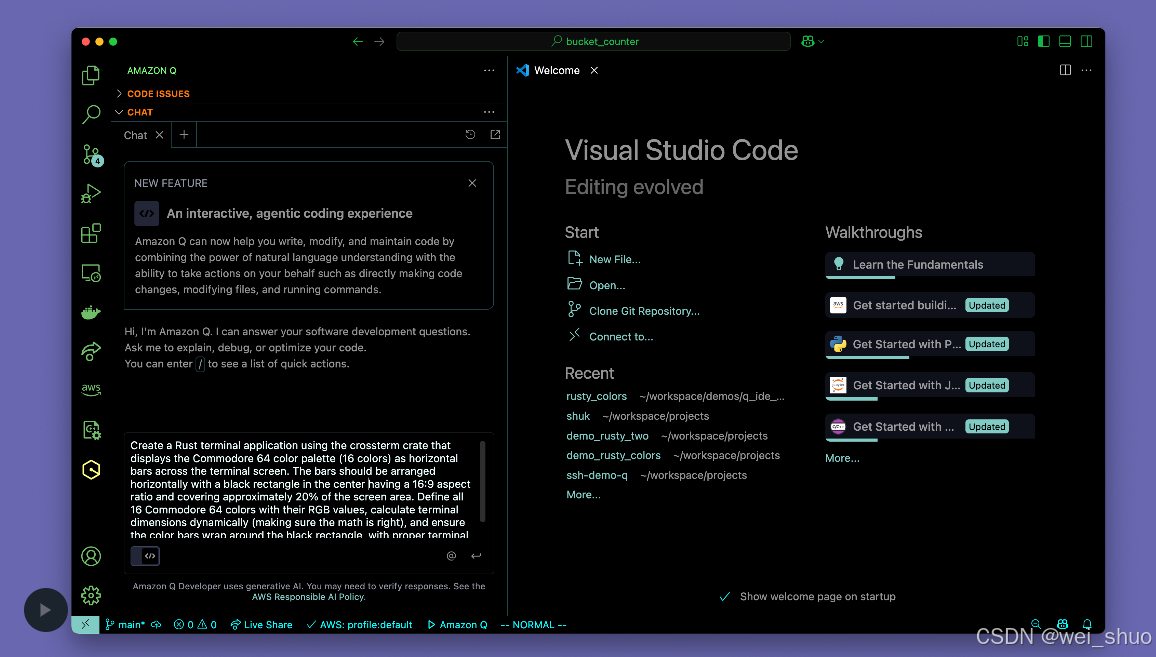
Task: Open the Copilot menu beside the search bar
Action: pyautogui.click(x=812, y=41)
